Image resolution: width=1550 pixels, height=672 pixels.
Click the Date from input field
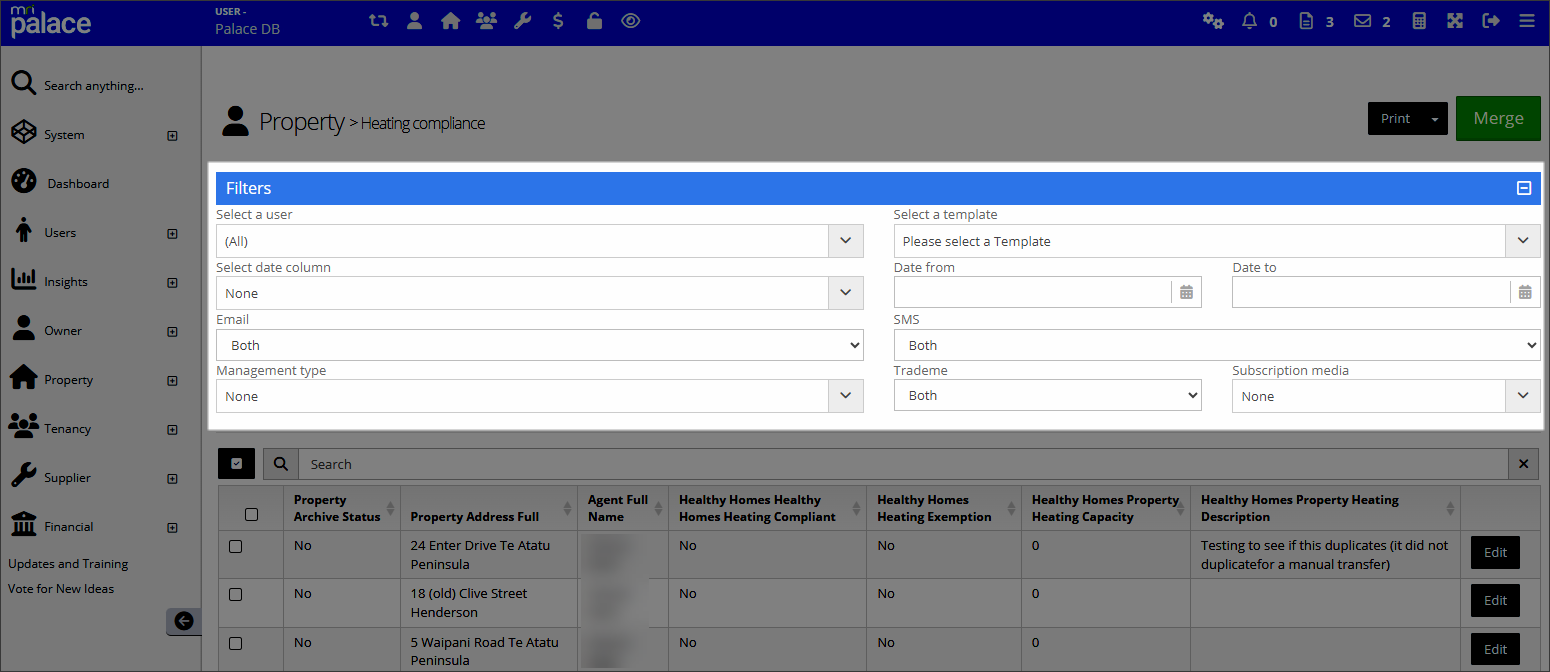(x=1032, y=292)
